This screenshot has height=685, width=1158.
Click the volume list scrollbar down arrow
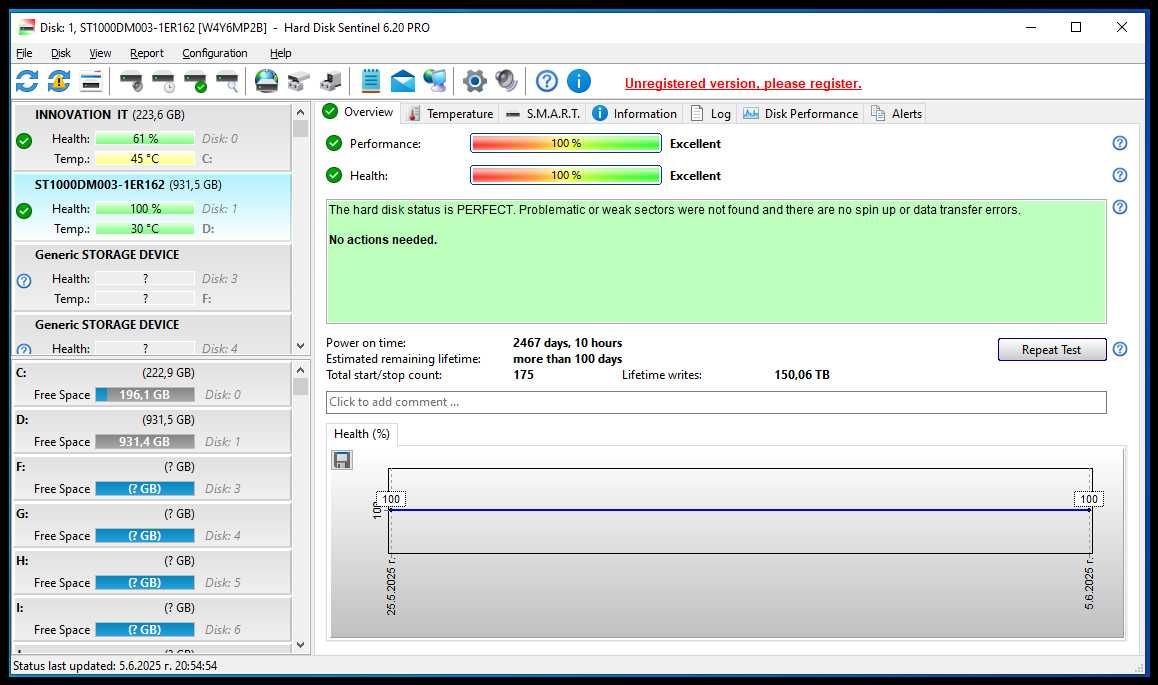point(300,645)
